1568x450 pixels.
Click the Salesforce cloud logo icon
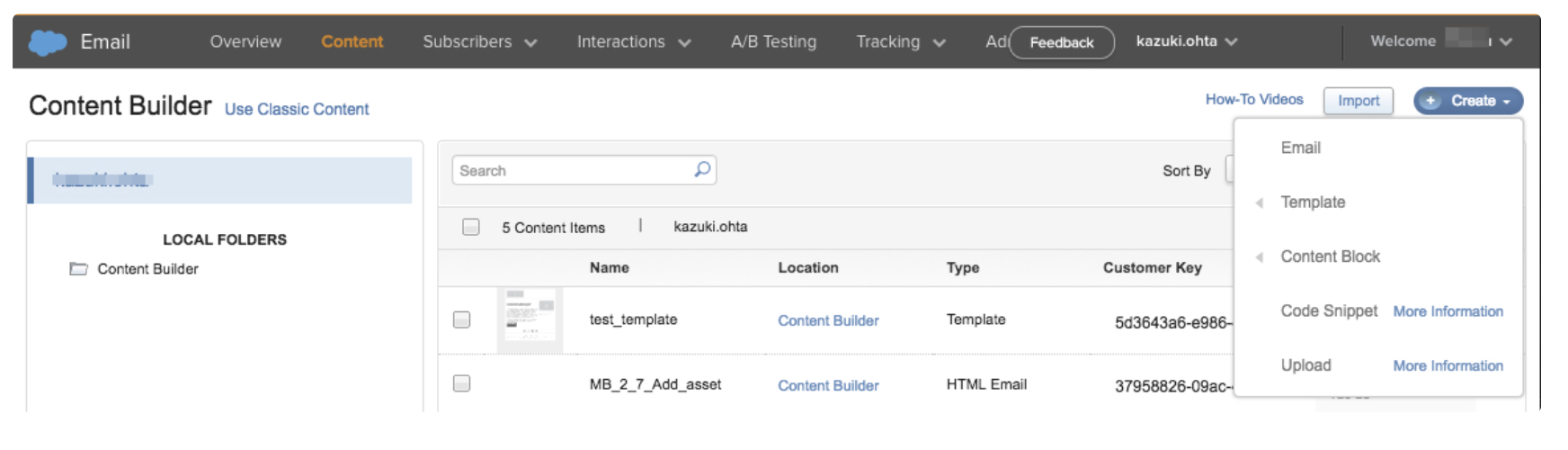(x=48, y=42)
